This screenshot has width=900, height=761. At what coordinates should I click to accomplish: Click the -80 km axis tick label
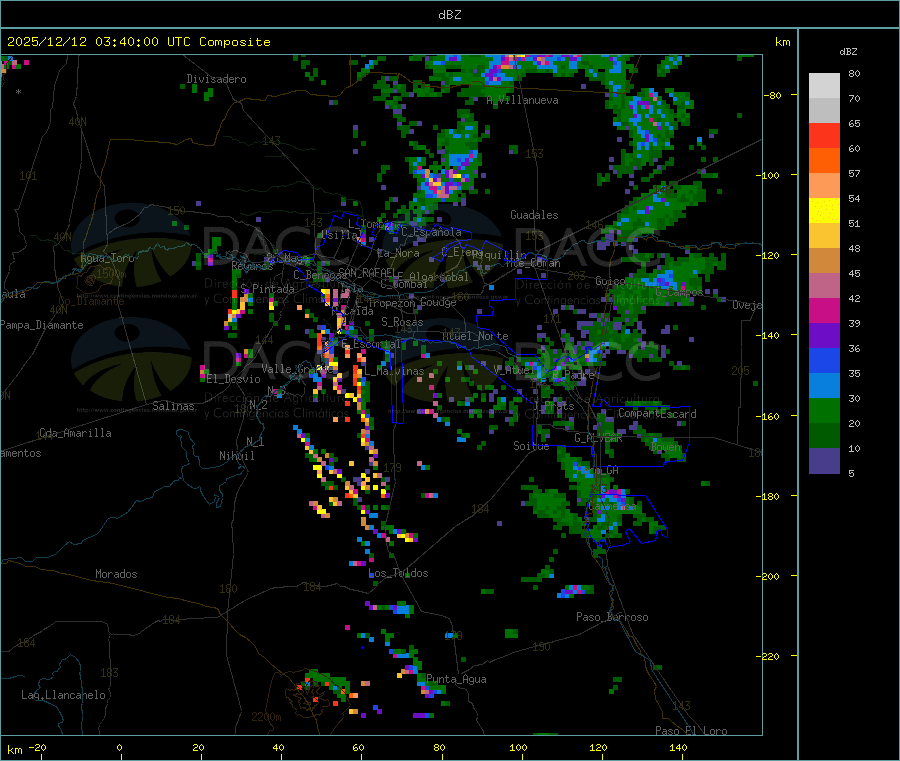773,95
